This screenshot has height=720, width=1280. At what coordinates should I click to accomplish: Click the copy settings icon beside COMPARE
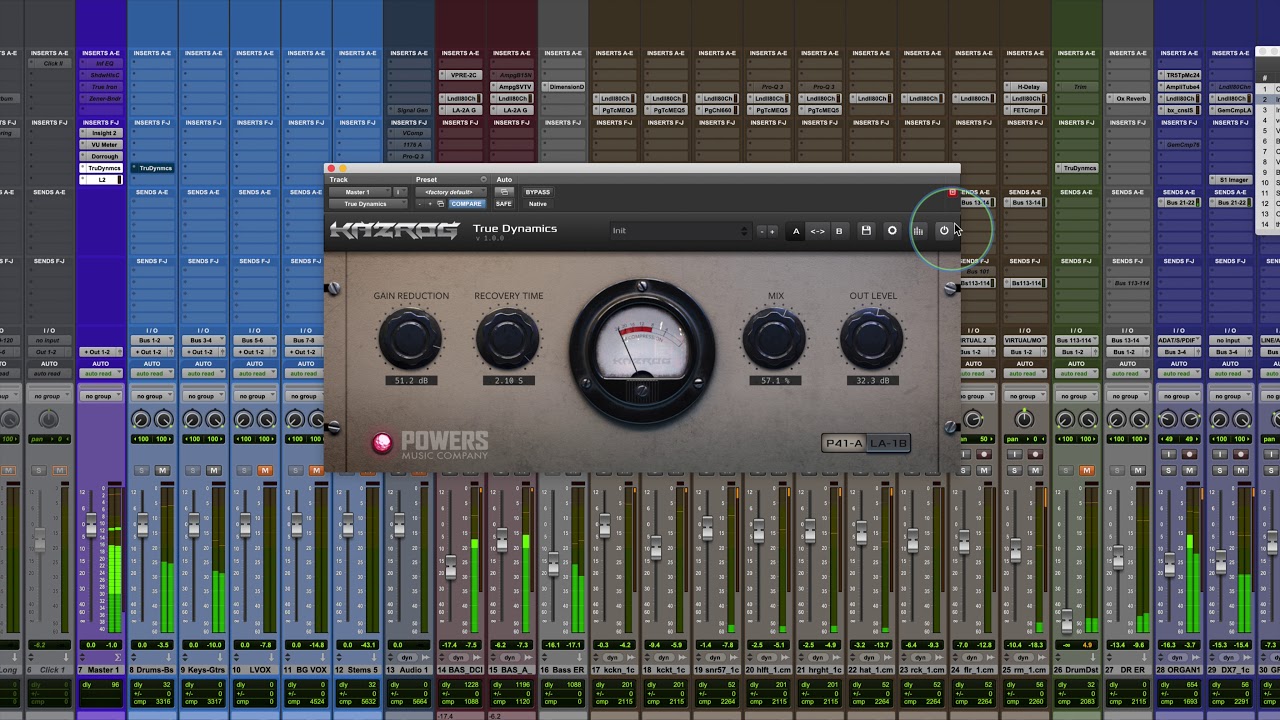[440, 204]
